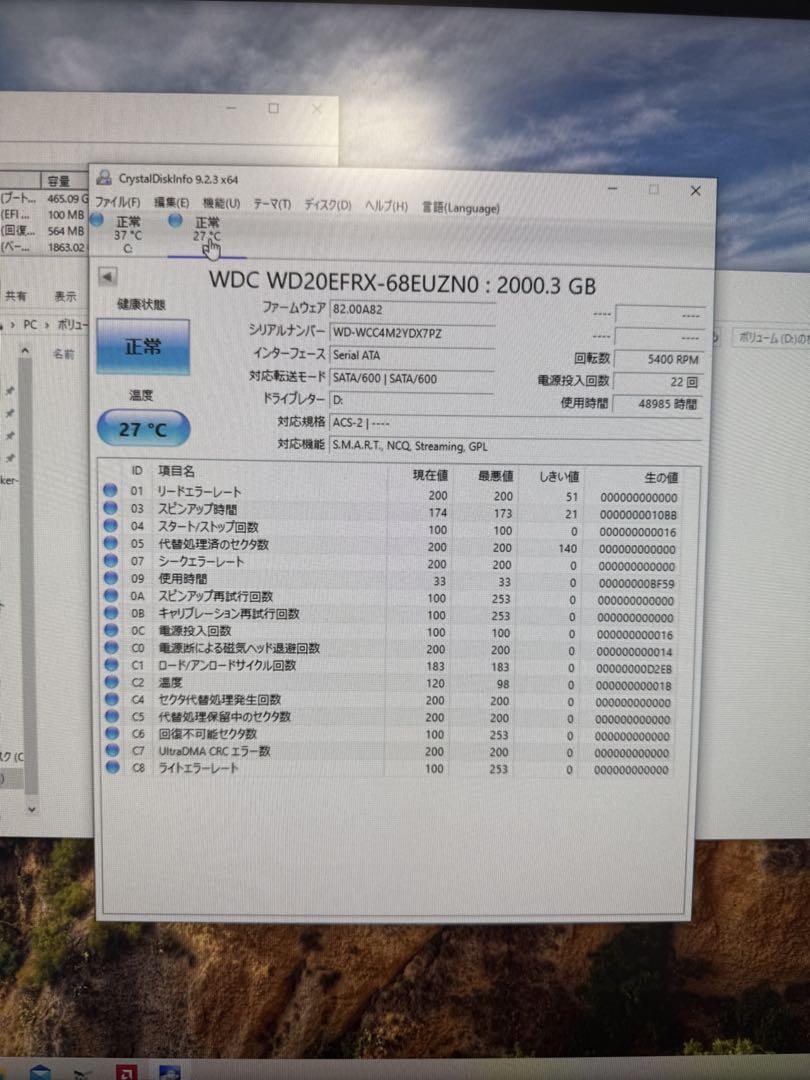The image size is (810, 1080).
Task: Open the ディスク(D) menu
Action: tap(328, 205)
